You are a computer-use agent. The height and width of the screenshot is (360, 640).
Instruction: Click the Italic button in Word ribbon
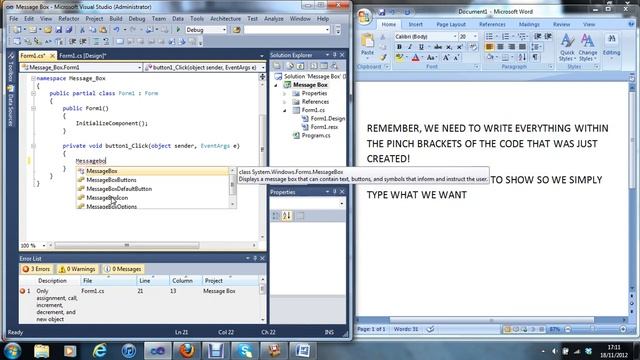(410, 47)
